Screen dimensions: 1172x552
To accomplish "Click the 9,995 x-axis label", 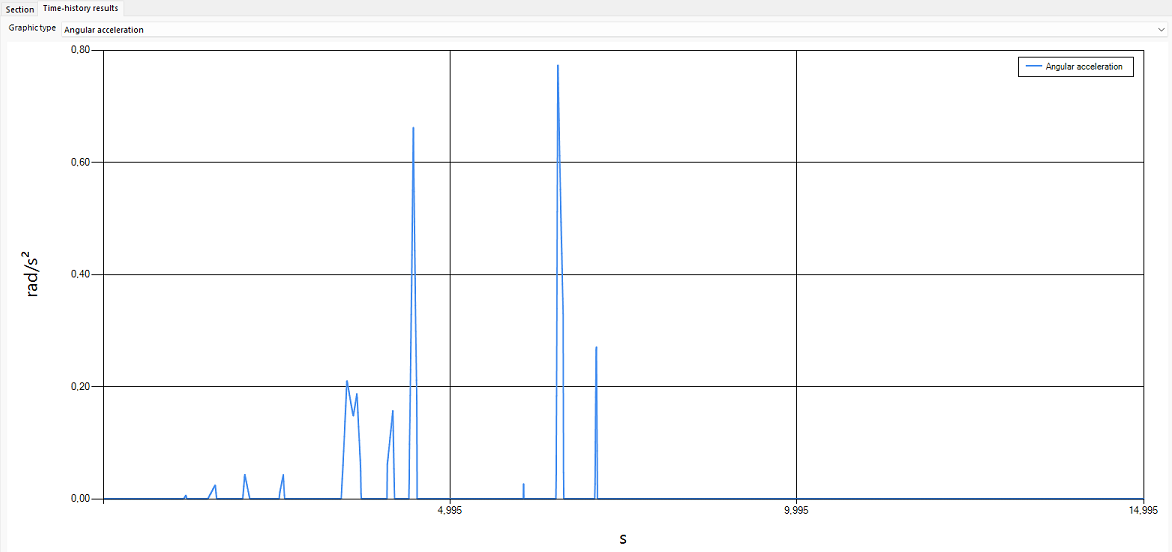I will [797, 510].
